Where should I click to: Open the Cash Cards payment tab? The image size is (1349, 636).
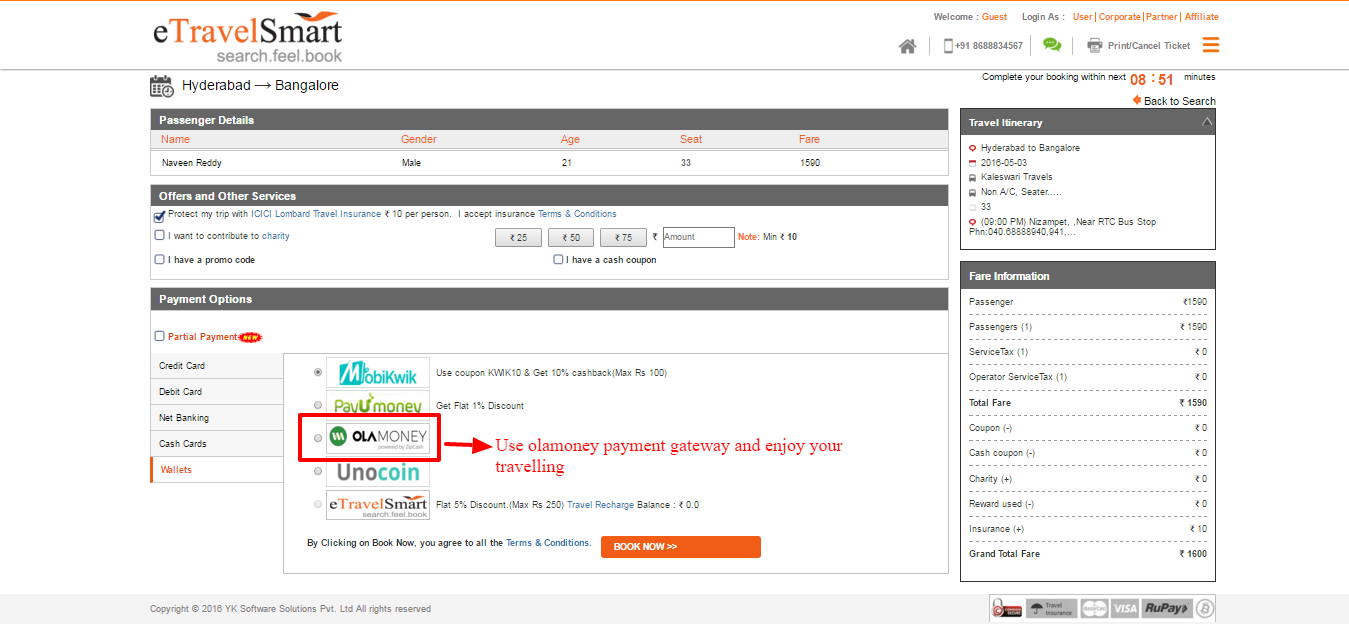pyautogui.click(x=217, y=444)
